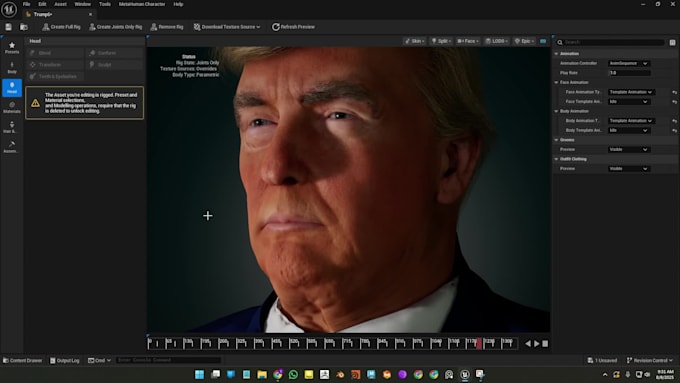Open the Body sidebar tab
This screenshot has width=680, height=383.
pos(12,68)
